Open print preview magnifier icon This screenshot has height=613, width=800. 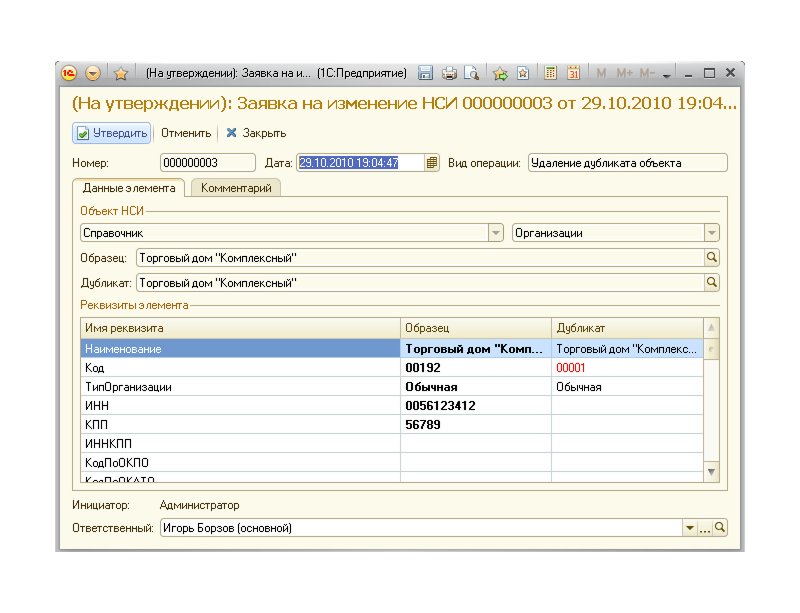tap(471, 73)
